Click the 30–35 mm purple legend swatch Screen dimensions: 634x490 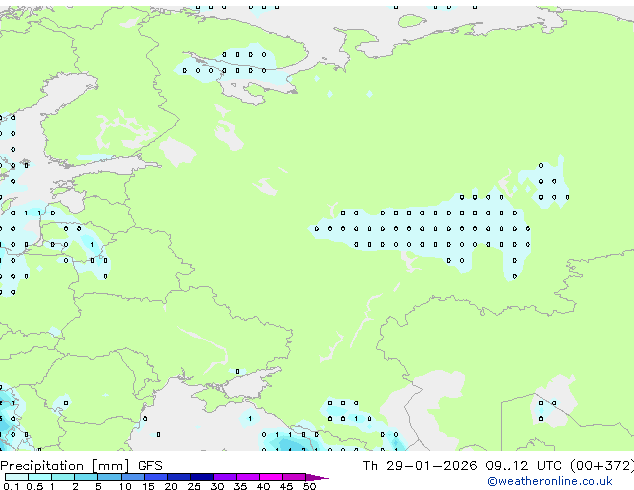pos(224,477)
